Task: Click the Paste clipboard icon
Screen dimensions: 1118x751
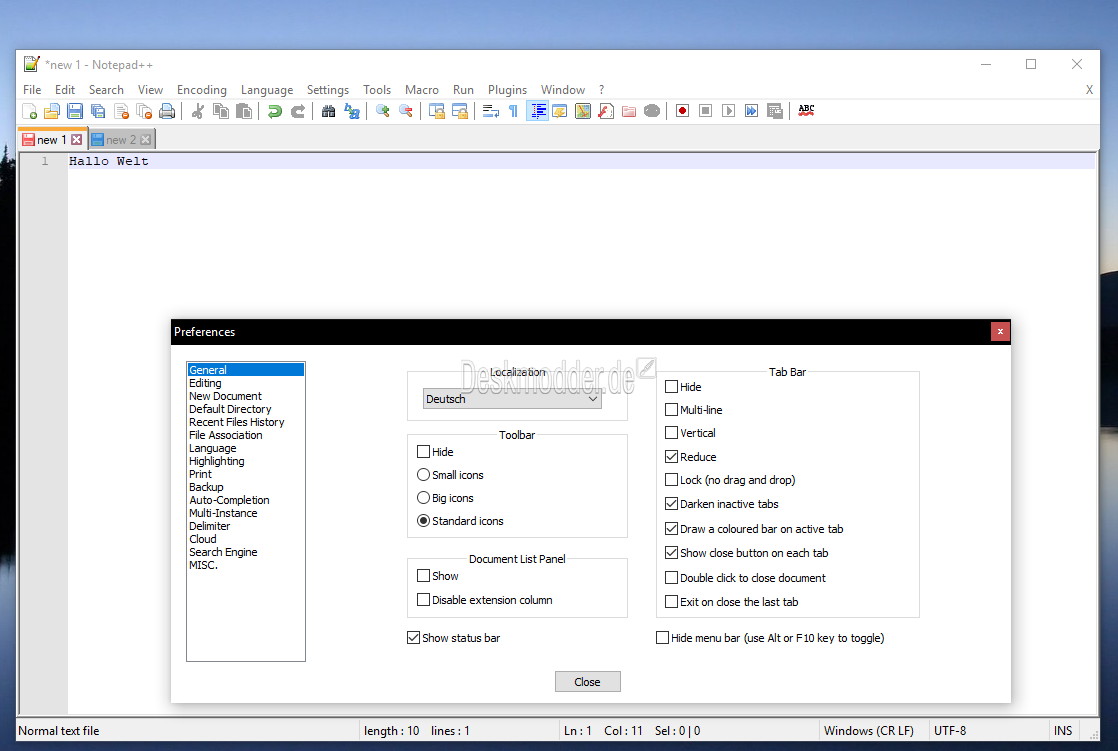Action: (x=244, y=111)
